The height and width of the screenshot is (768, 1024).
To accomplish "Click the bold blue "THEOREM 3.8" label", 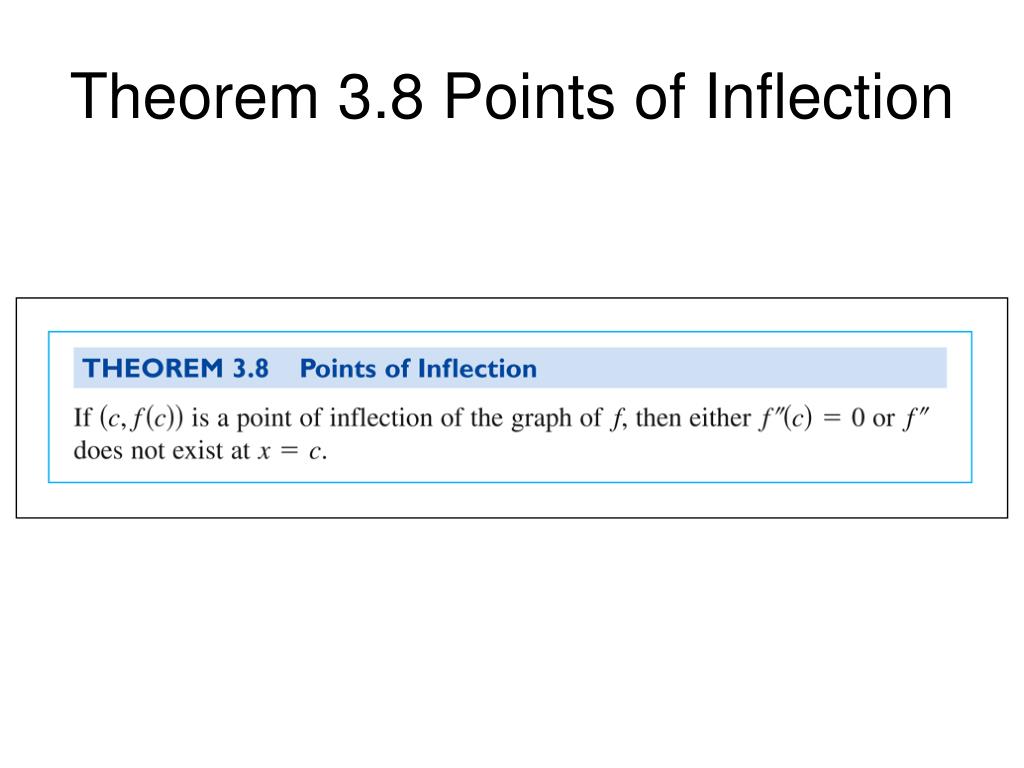I will pos(176,369).
